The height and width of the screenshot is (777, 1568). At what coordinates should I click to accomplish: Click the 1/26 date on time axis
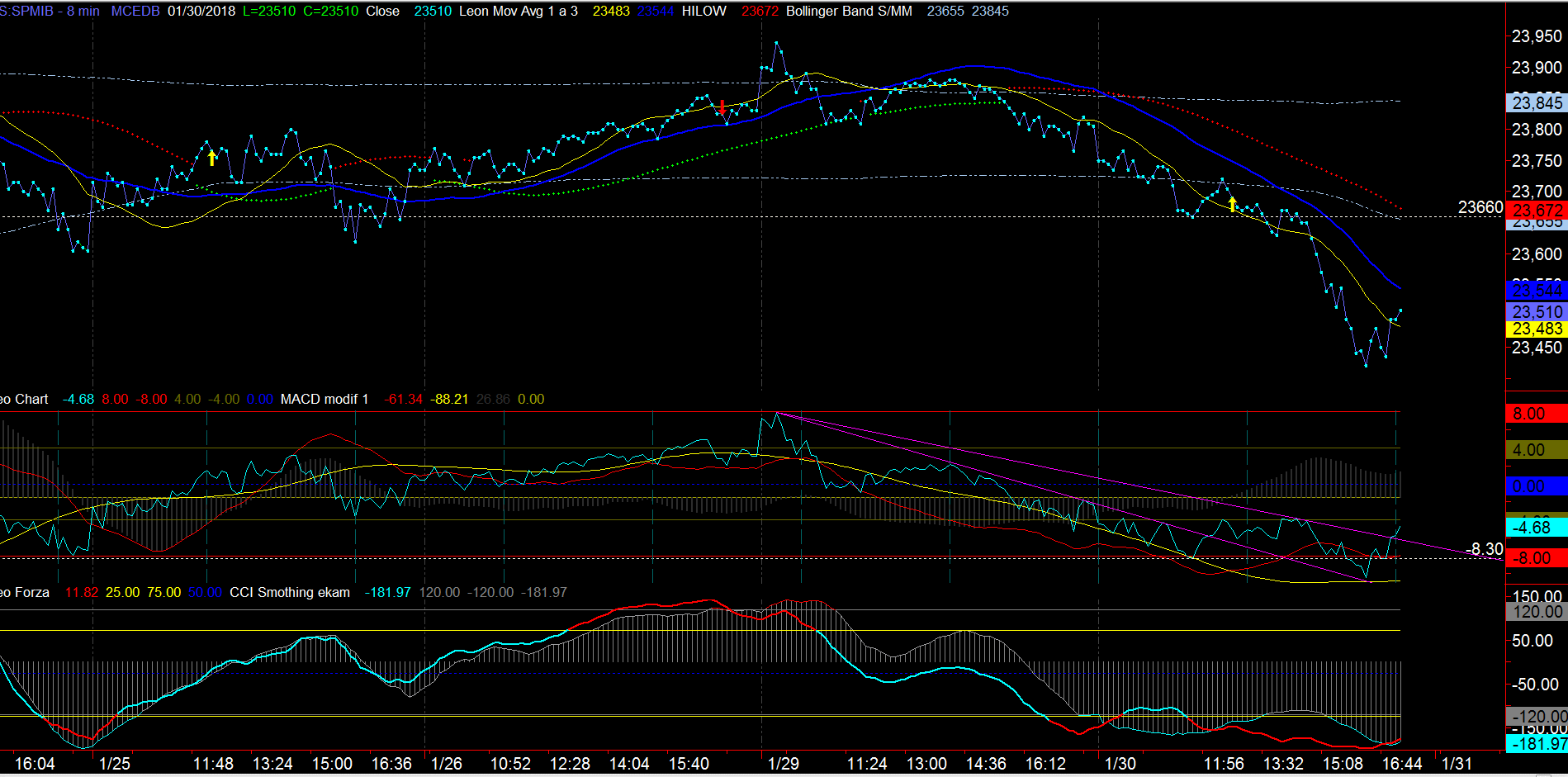point(446,764)
